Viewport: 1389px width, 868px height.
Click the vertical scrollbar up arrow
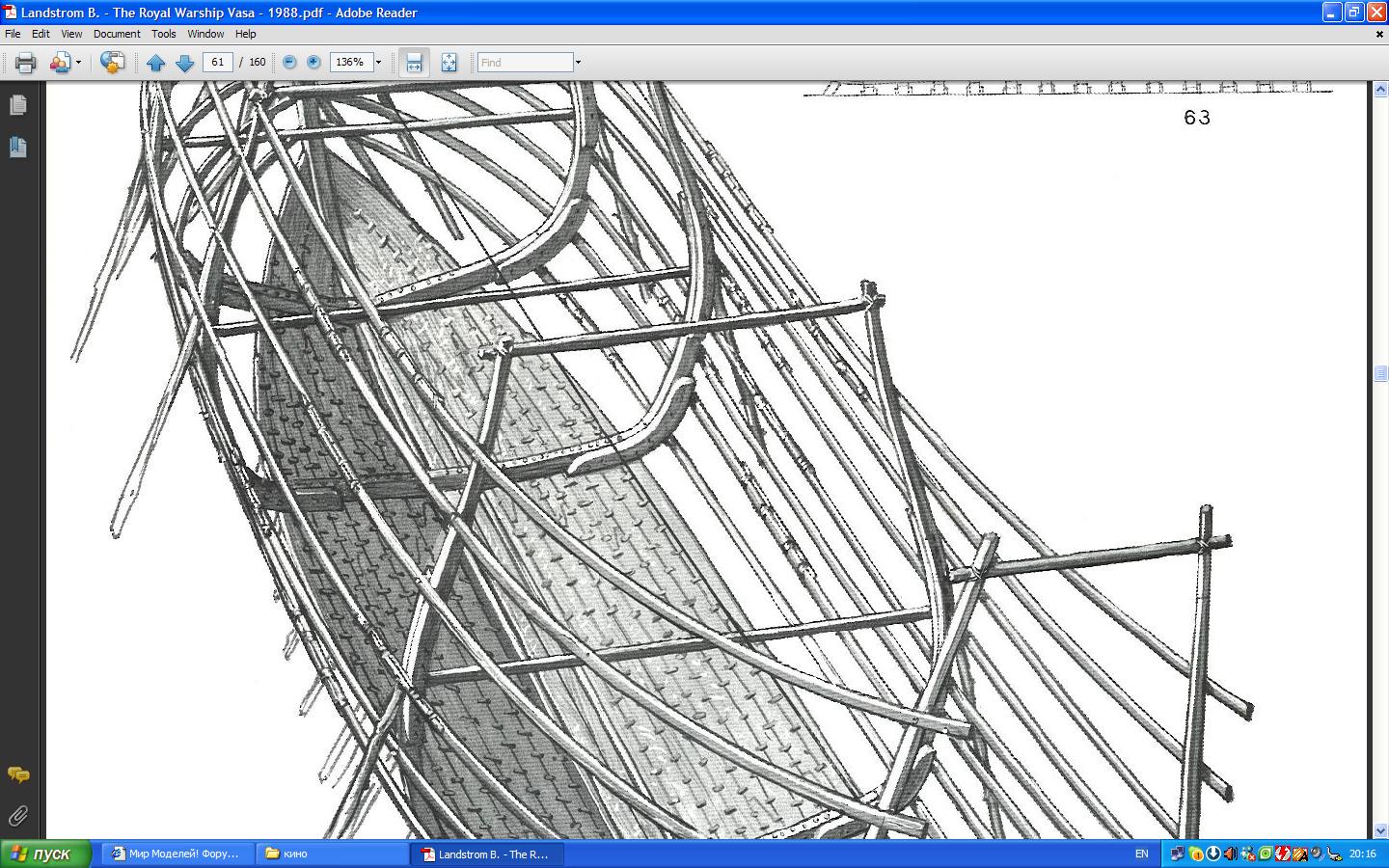pyautogui.click(x=1380, y=89)
